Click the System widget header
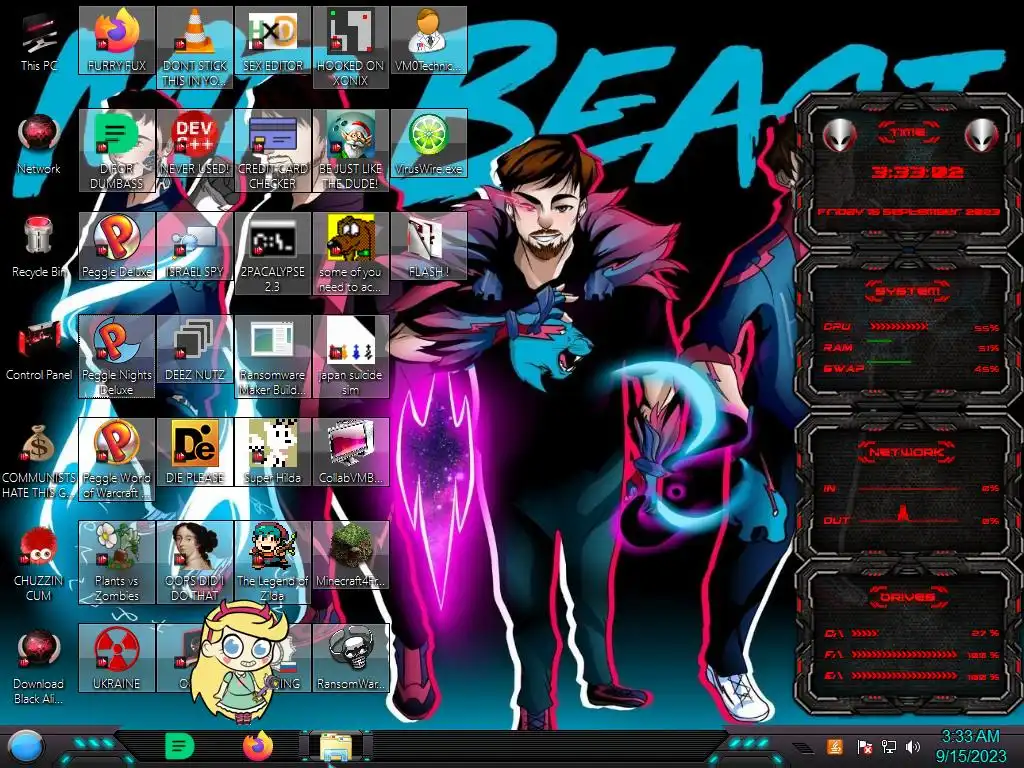This screenshot has width=1024, height=768. coord(908,291)
